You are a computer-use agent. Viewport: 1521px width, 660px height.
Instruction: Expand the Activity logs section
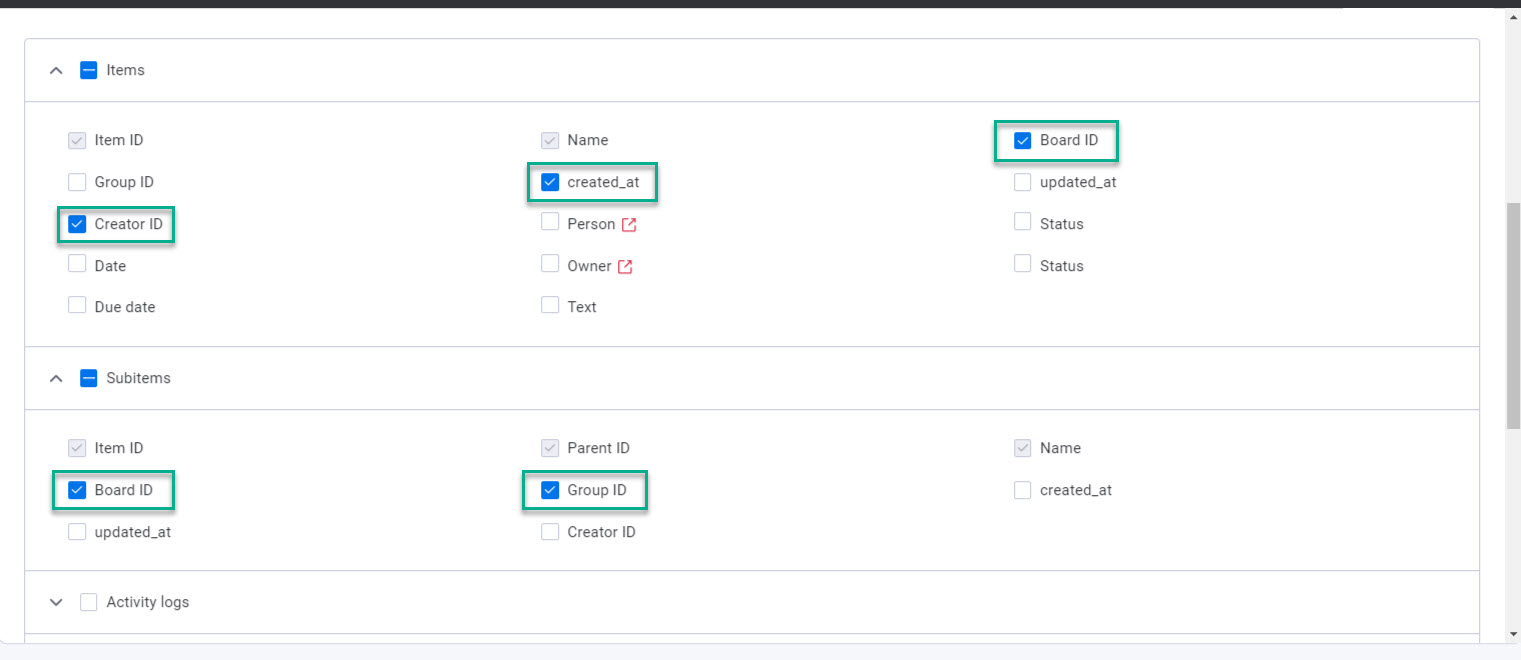57,603
